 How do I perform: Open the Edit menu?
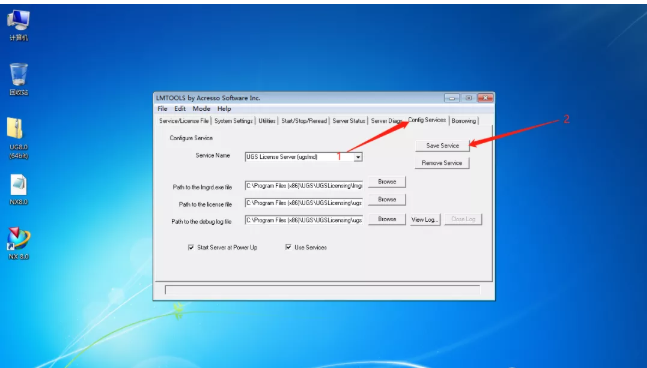pos(180,109)
